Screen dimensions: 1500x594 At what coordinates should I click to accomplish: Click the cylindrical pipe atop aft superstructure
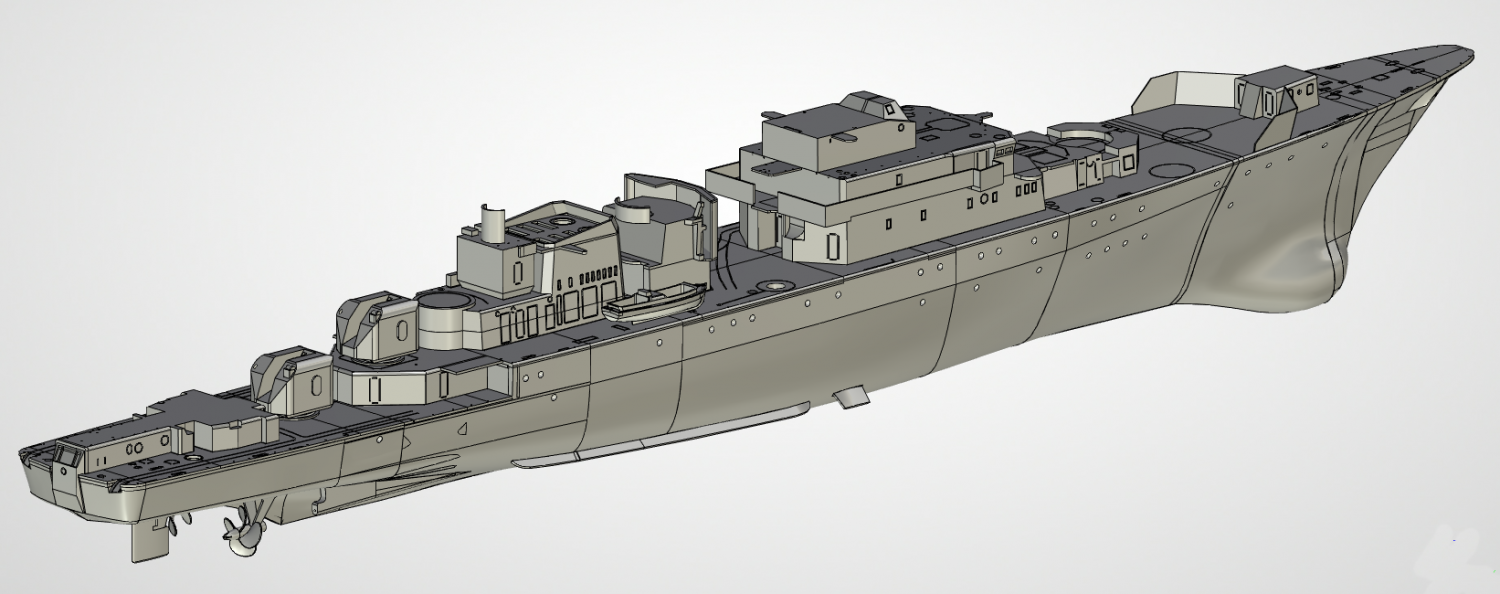pyautogui.click(x=492, y=220)
